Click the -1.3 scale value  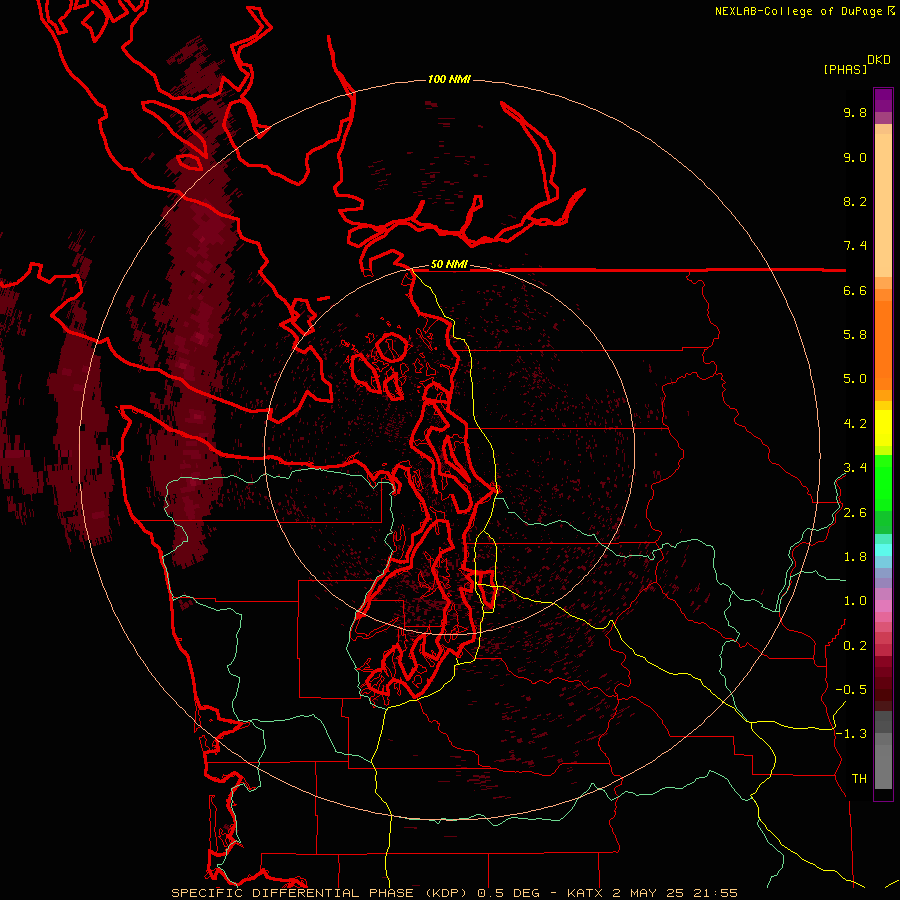coord(851,734)
